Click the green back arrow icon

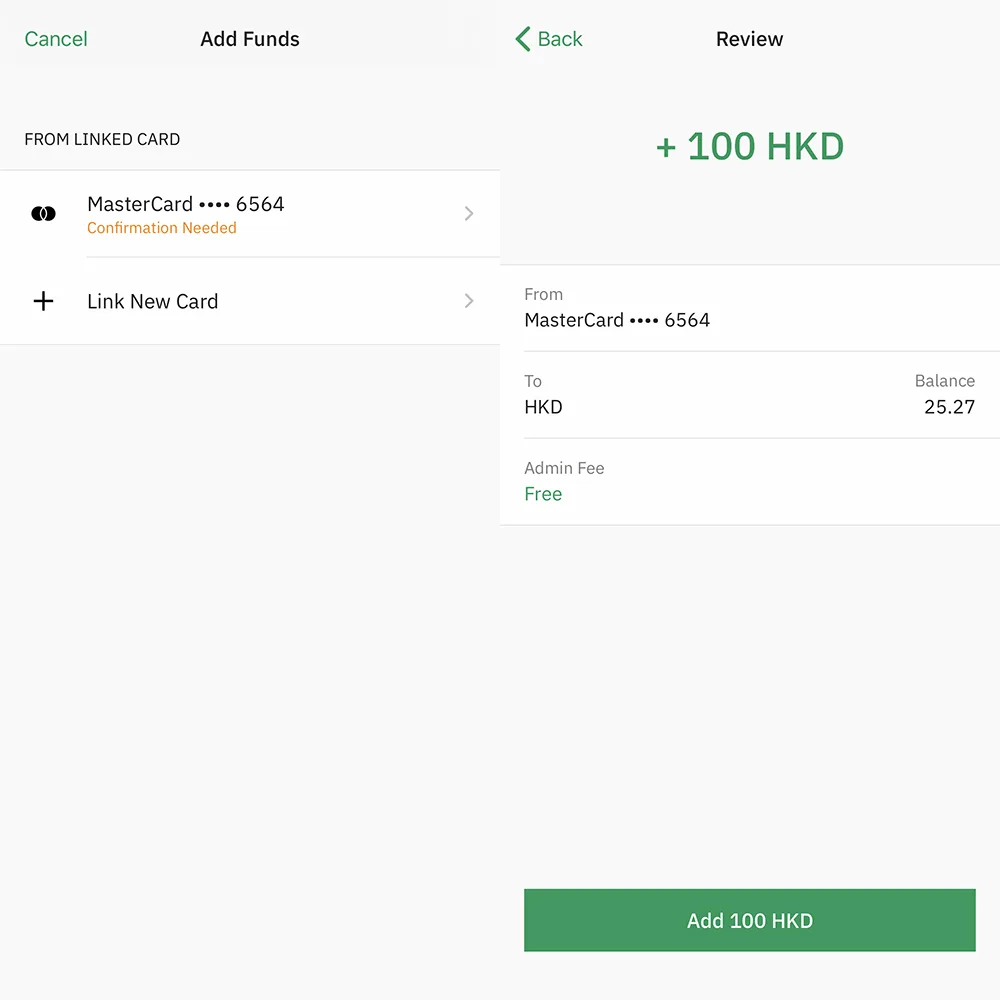tap(523, 39)
